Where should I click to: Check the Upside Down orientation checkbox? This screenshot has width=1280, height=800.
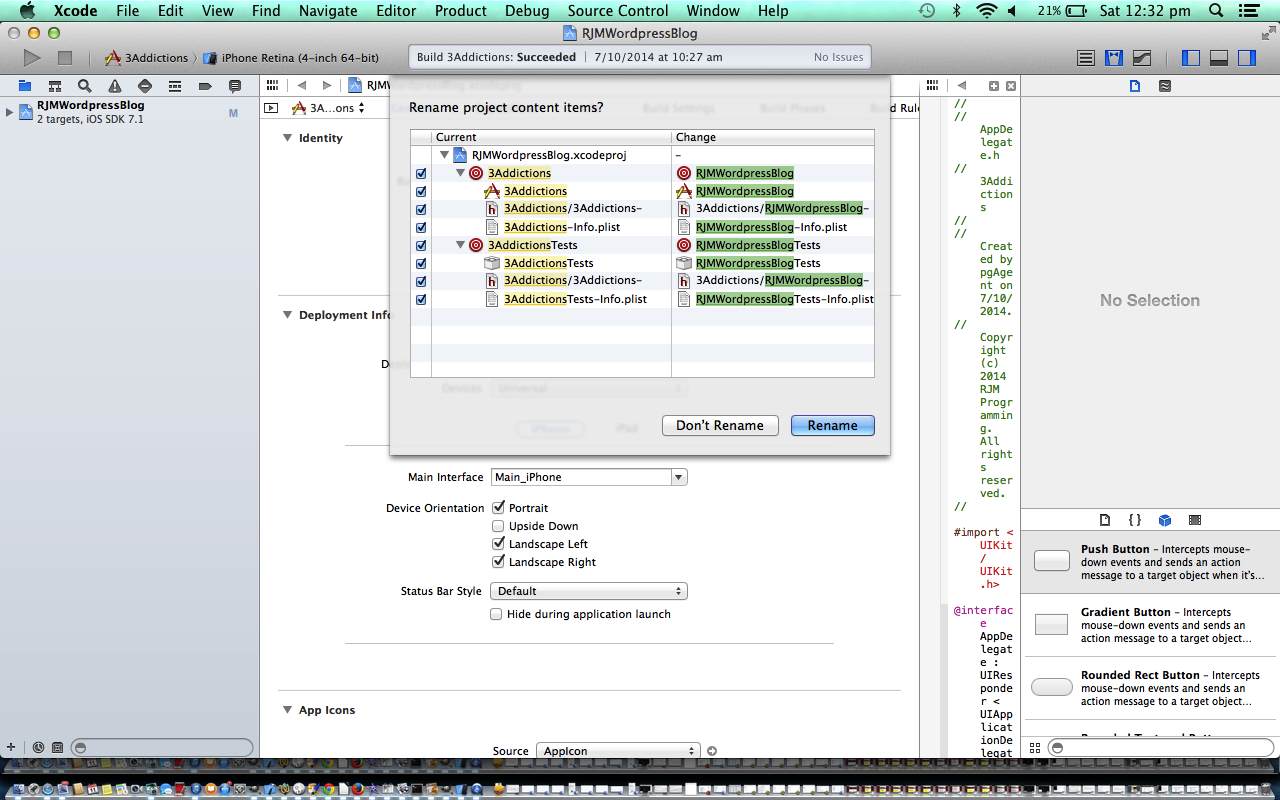(498, 526)
